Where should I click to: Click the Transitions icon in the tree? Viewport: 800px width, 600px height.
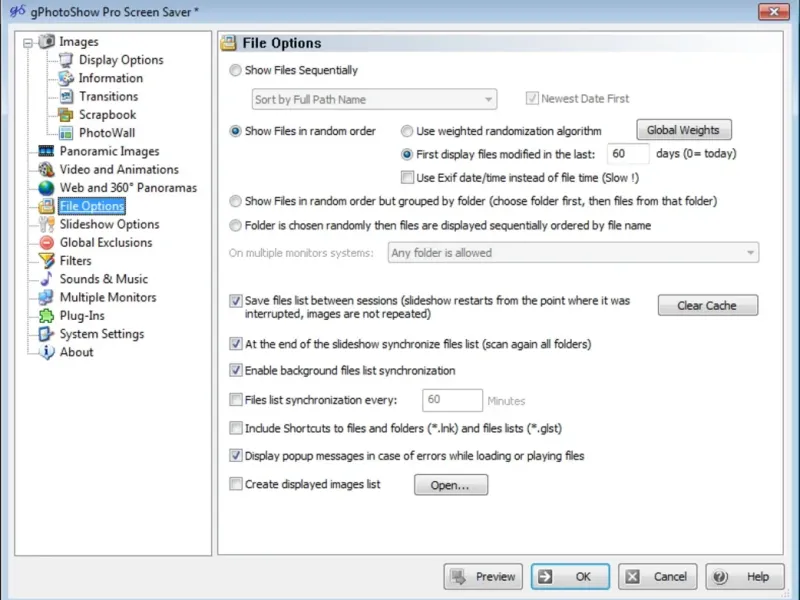coord(66,96)
